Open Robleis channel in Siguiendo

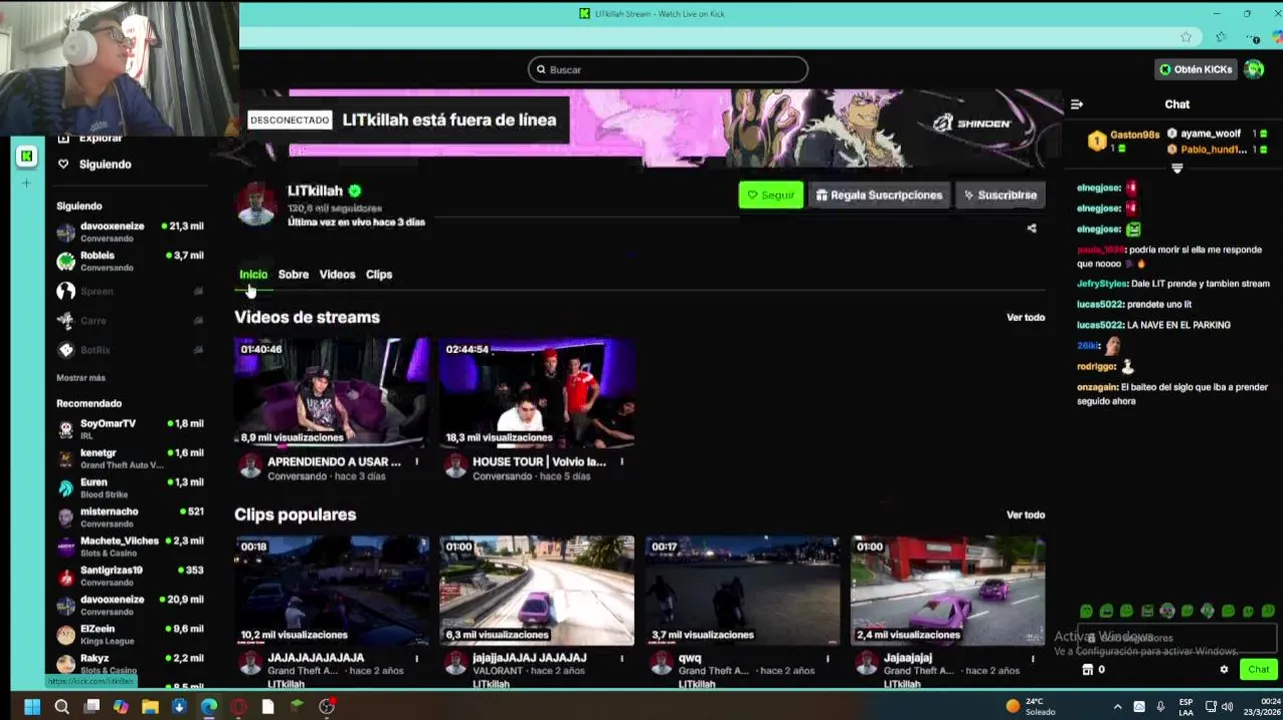click(x=130, y=261)
